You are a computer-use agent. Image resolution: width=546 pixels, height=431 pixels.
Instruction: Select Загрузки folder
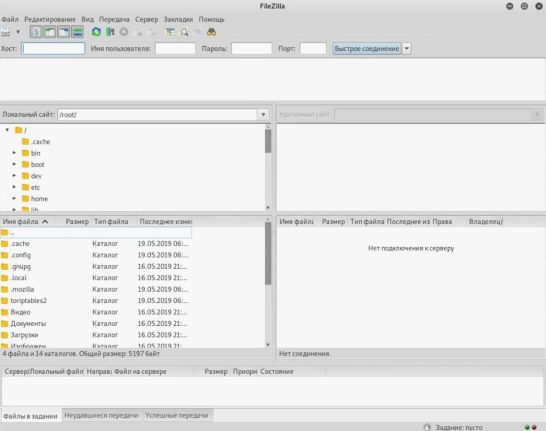[x=96, y=335]
